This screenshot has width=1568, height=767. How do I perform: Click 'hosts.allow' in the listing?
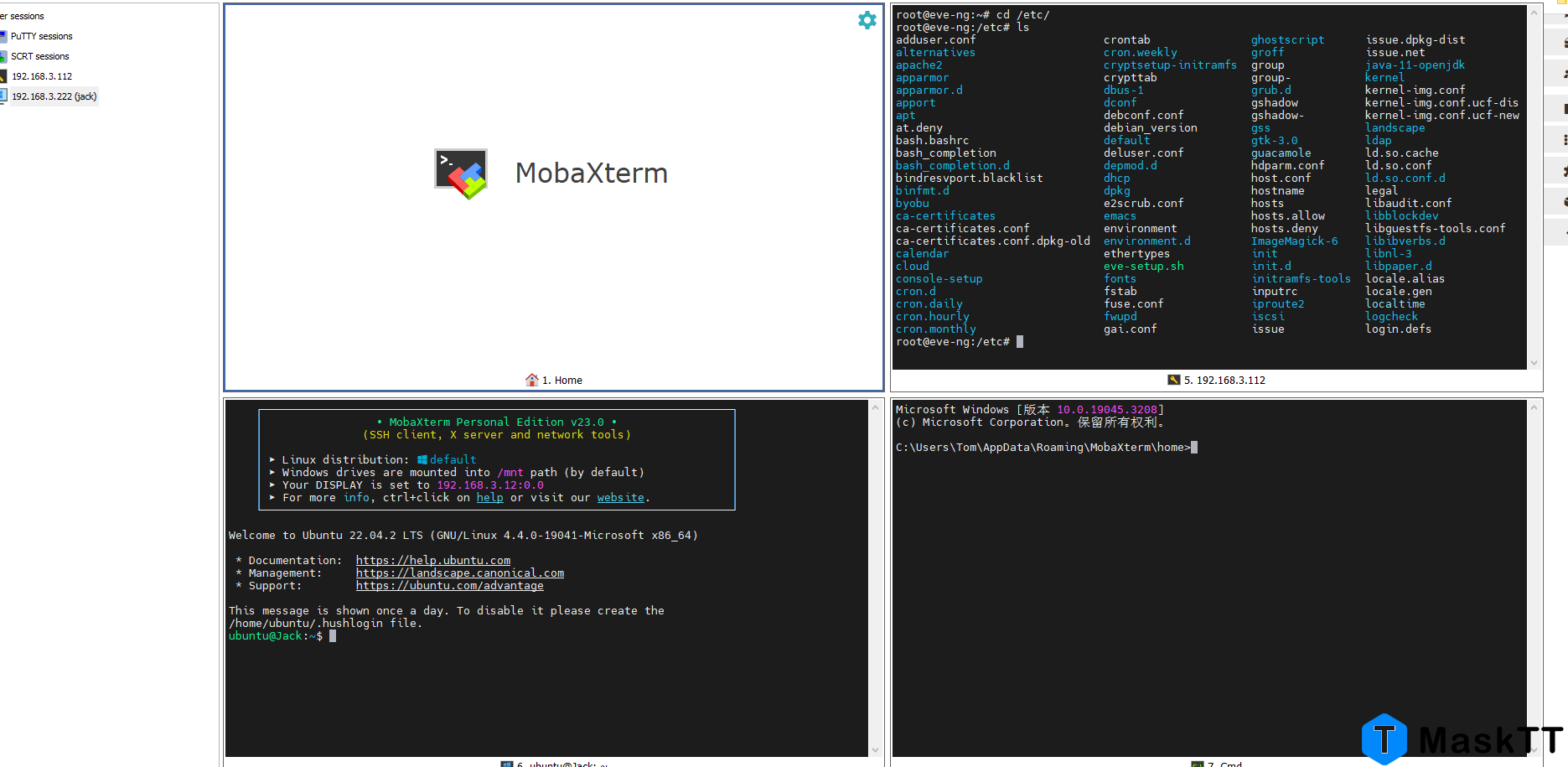coord(1288,215)
